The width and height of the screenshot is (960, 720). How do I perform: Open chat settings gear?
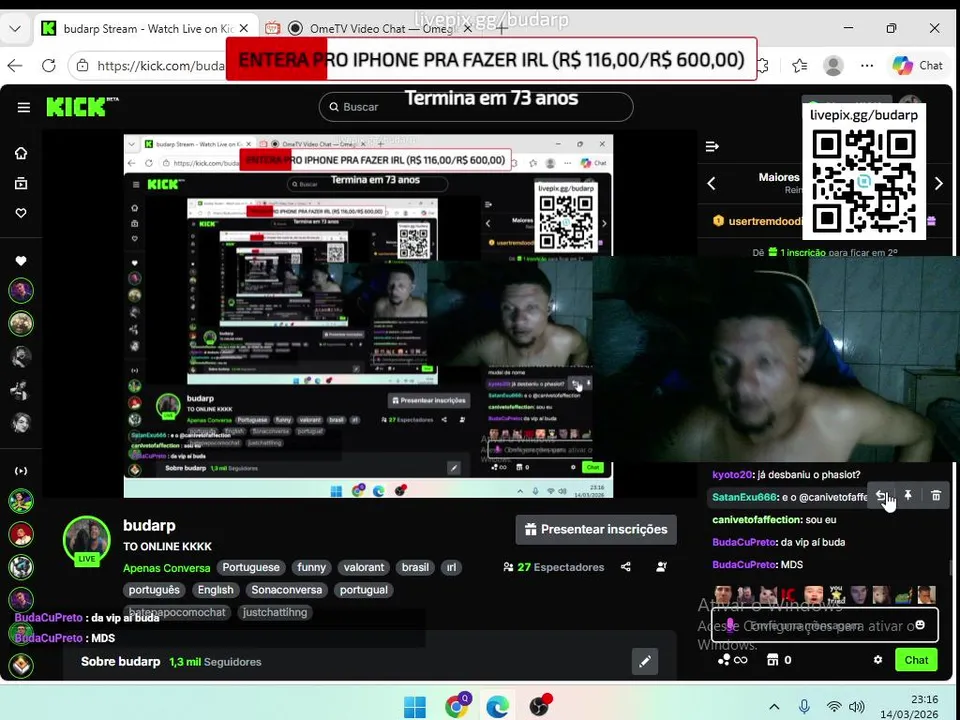(x=878, y=660)
